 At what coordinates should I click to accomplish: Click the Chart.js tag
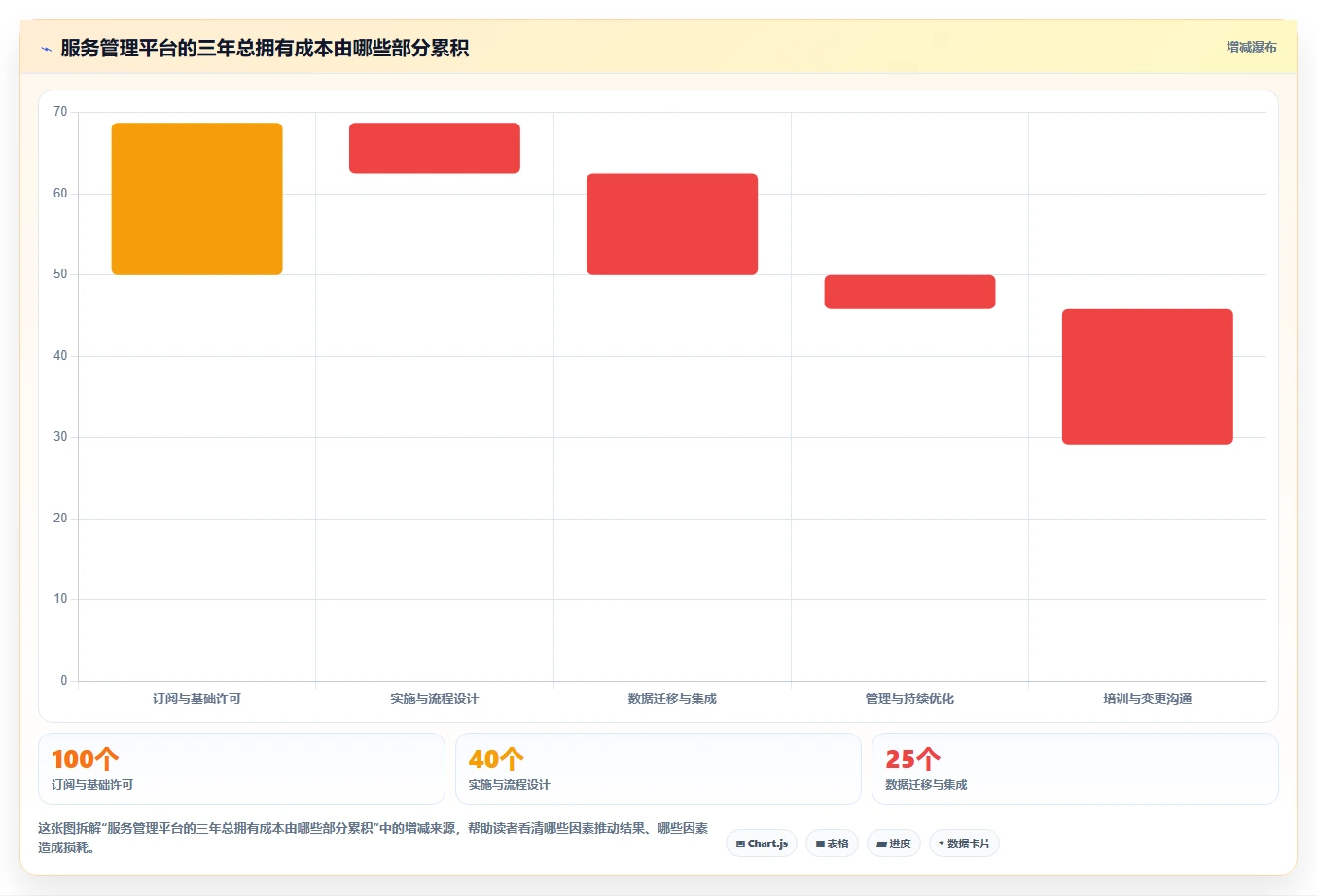pyautogui.click(x=762, y=843)
